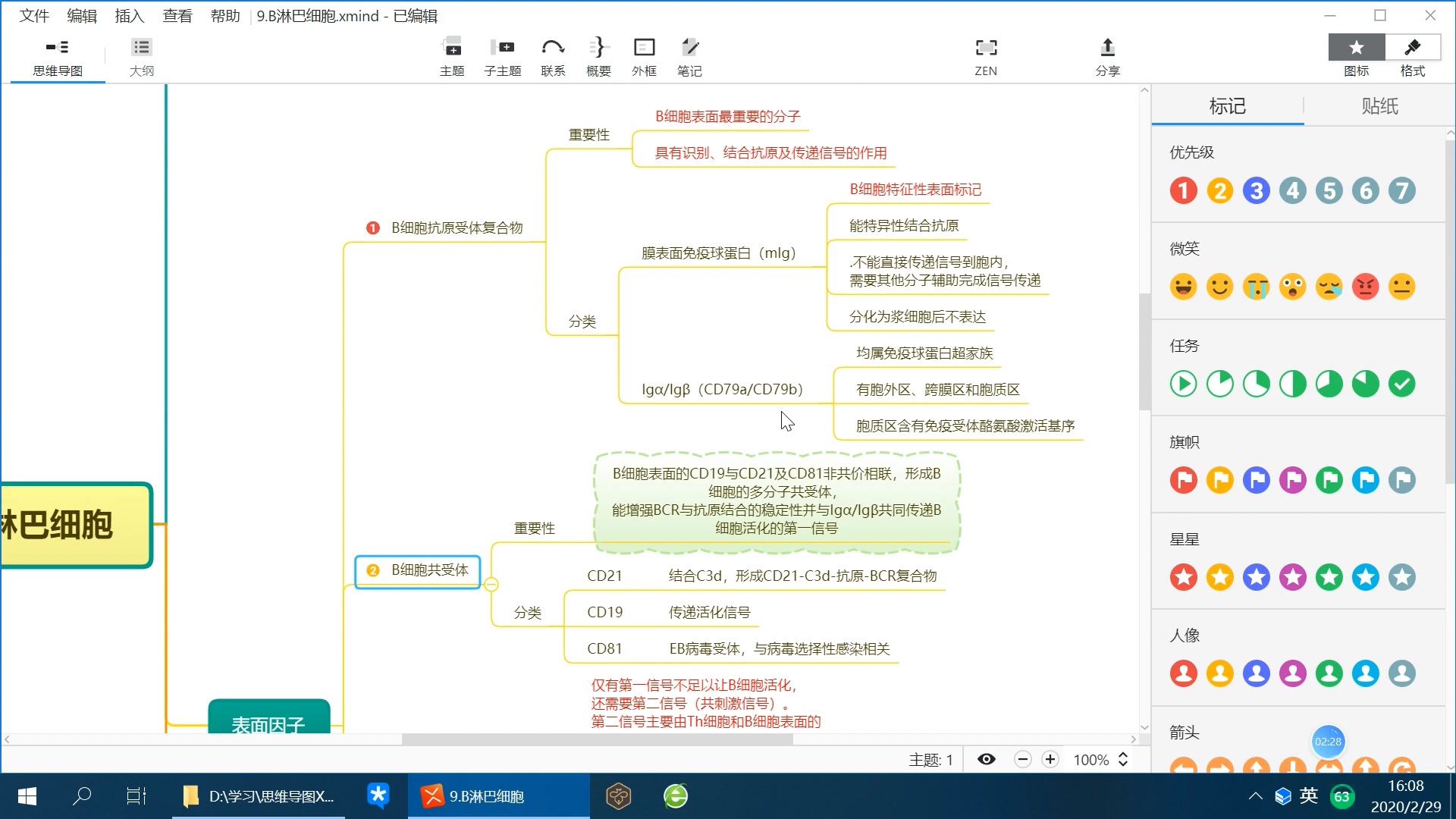Collapse the B细胞共受体 branch
Viewport: 1456px width, 819px height.
tap(491, 584)
